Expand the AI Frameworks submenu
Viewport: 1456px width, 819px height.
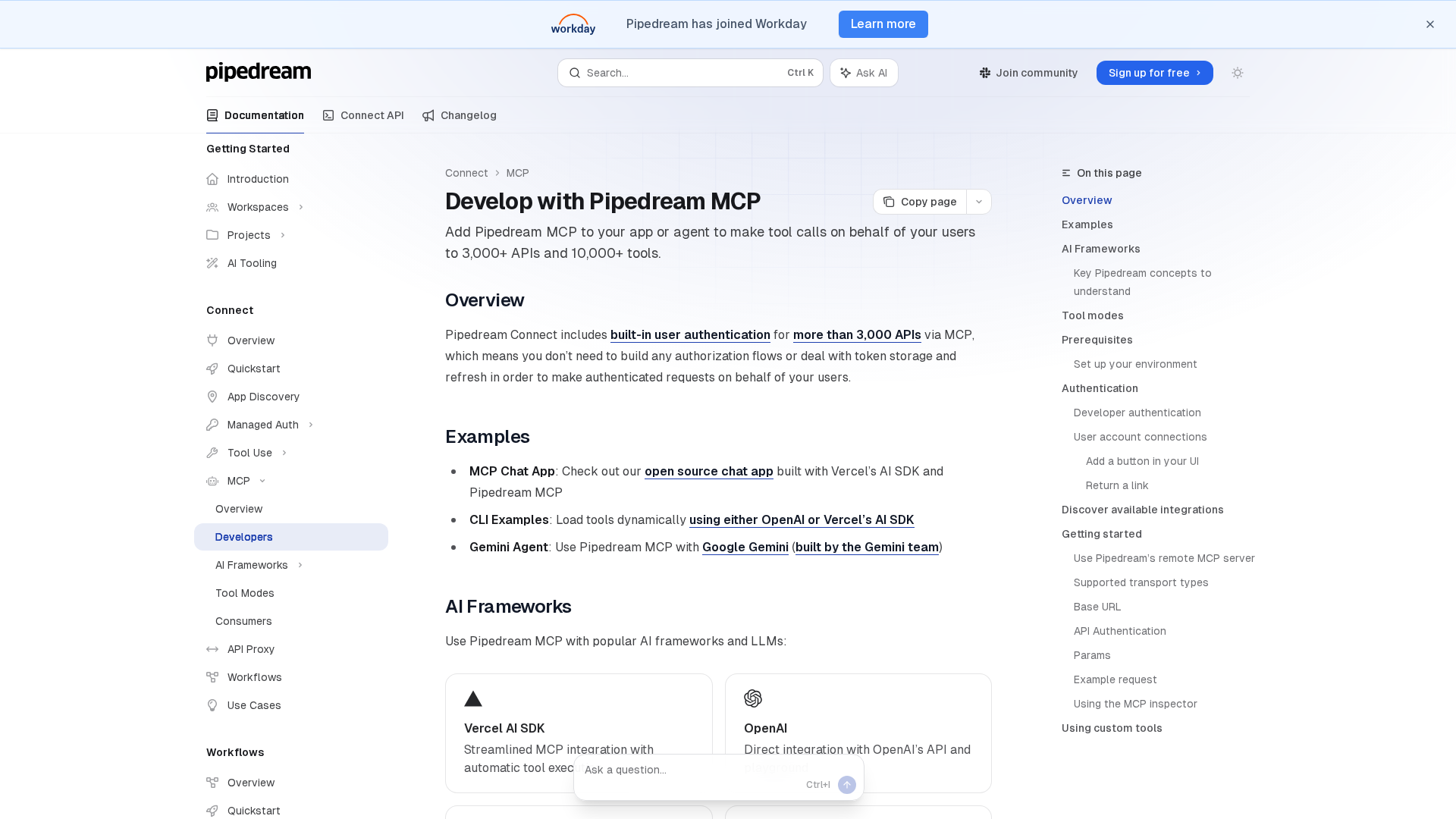point(300,565)
